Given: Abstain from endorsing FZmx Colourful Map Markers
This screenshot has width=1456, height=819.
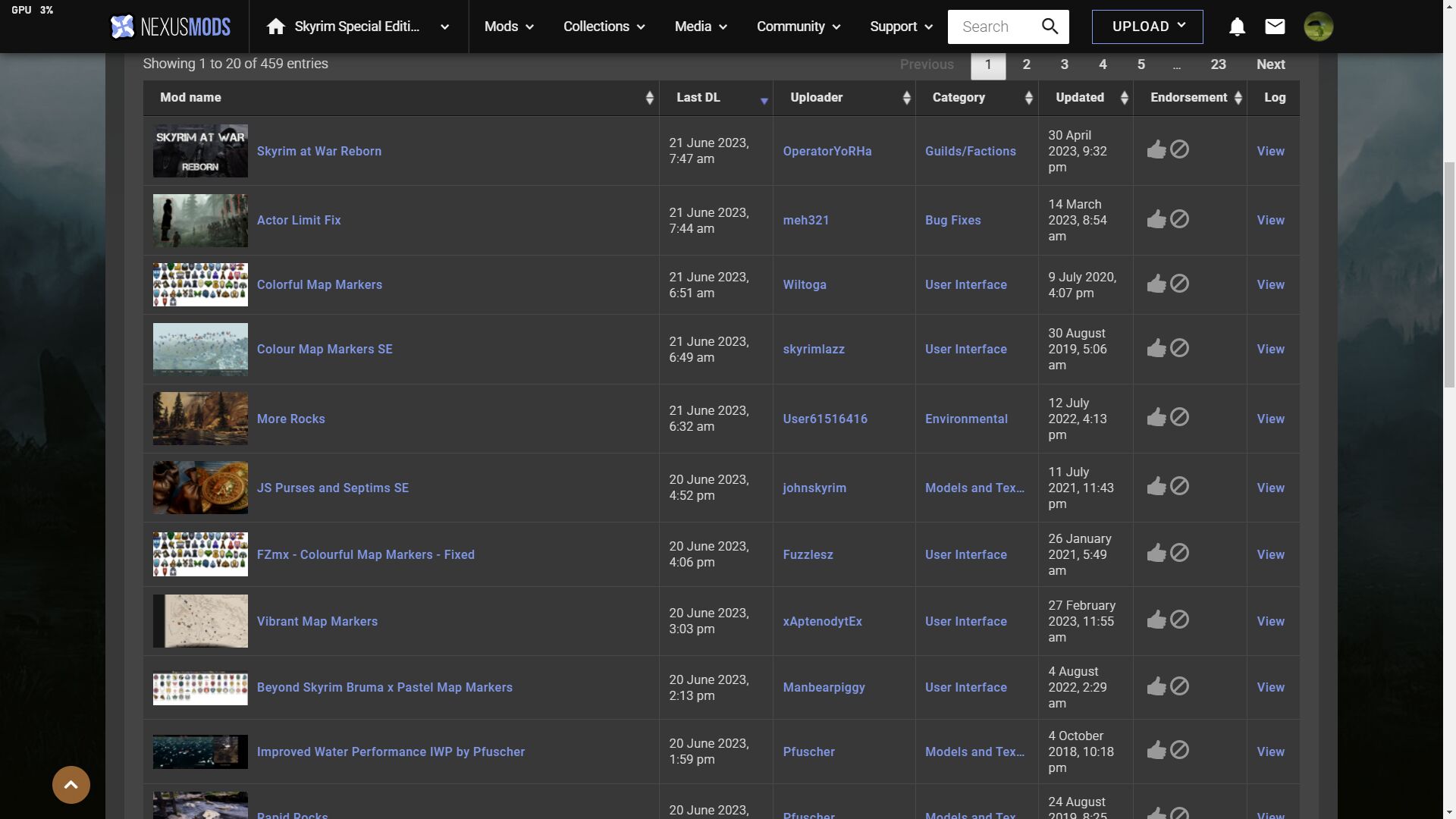Looking at the screenshot, I should click(1179, 554).
